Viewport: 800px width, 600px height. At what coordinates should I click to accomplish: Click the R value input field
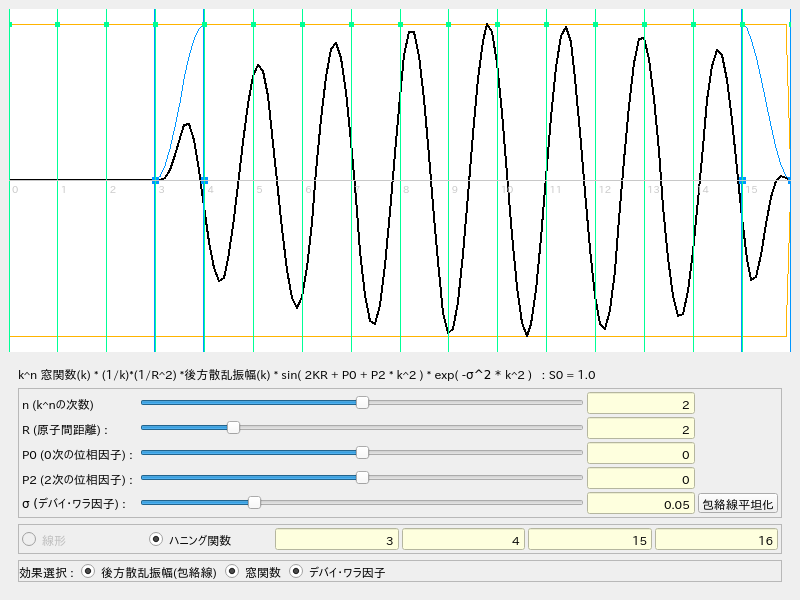[640, 429]
